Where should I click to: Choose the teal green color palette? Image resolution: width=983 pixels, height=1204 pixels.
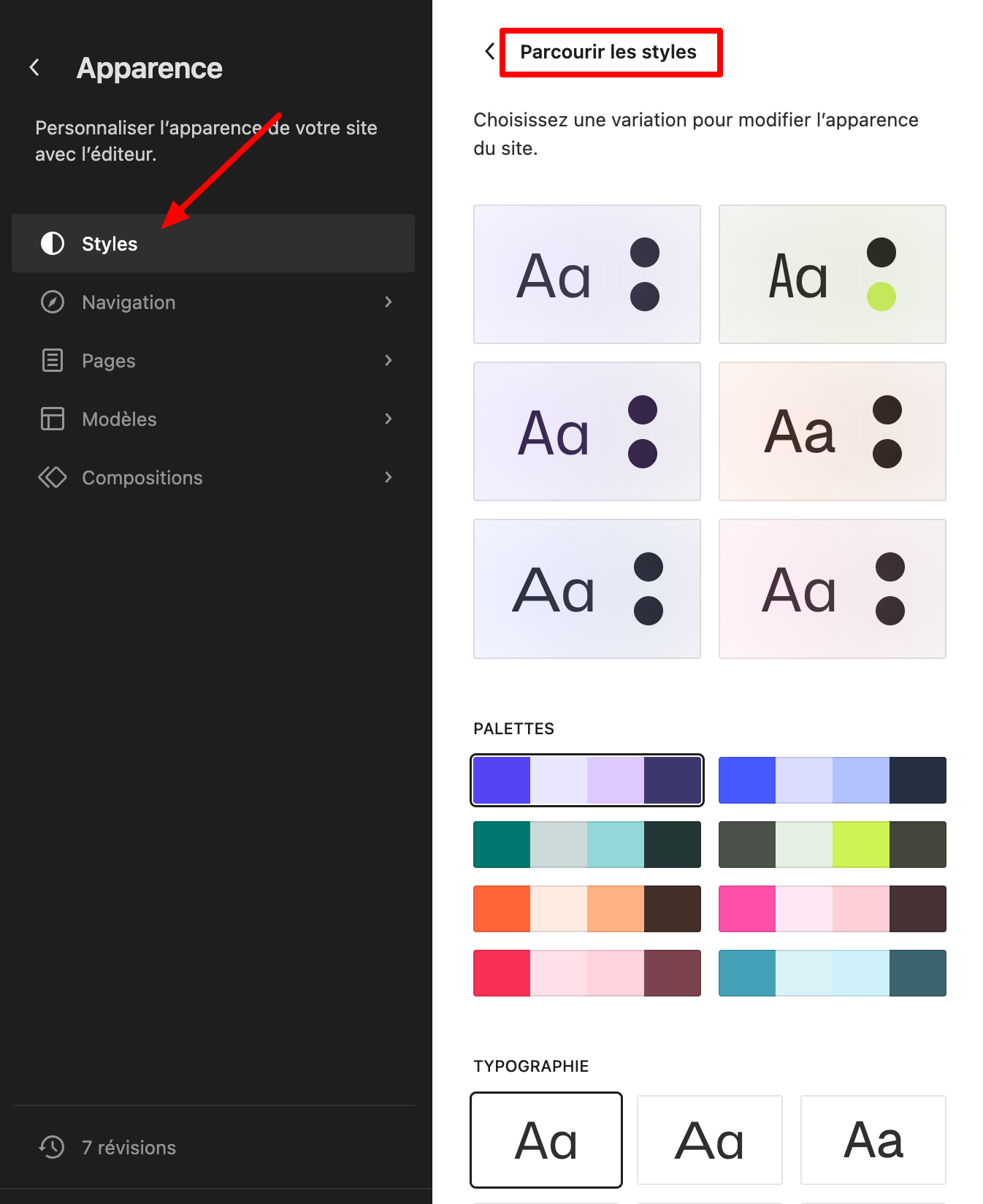[x=587, y=845]
